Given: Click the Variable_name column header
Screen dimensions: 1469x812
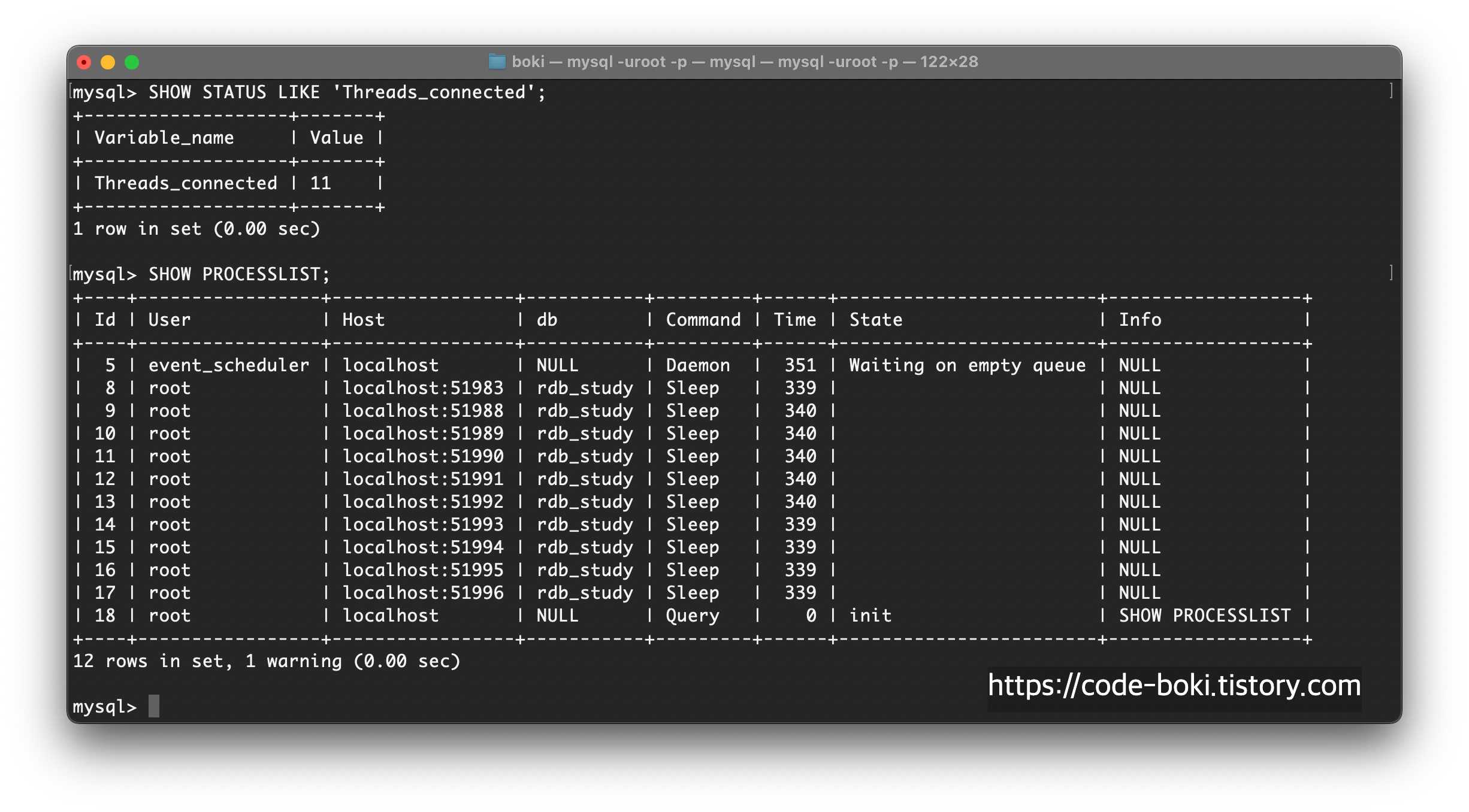Looking at the screenshot, I should point(164,138).
